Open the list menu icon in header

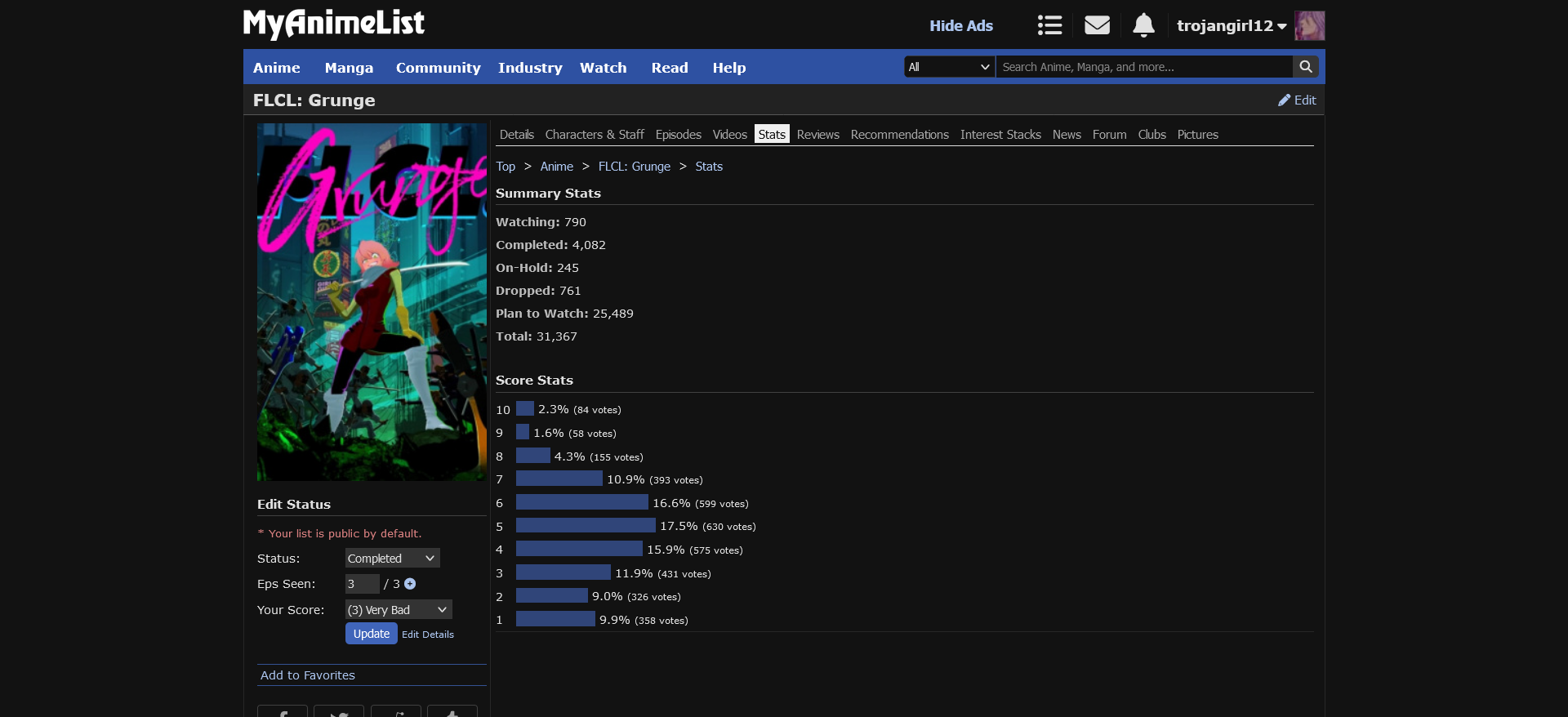pos(1049,25)
